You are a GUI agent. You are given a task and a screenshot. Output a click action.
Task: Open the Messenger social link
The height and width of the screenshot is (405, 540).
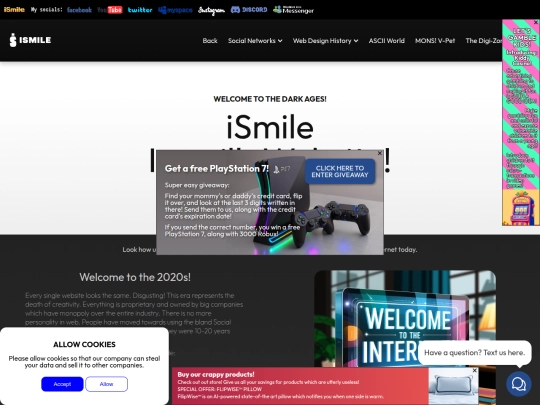coord(293,10)
